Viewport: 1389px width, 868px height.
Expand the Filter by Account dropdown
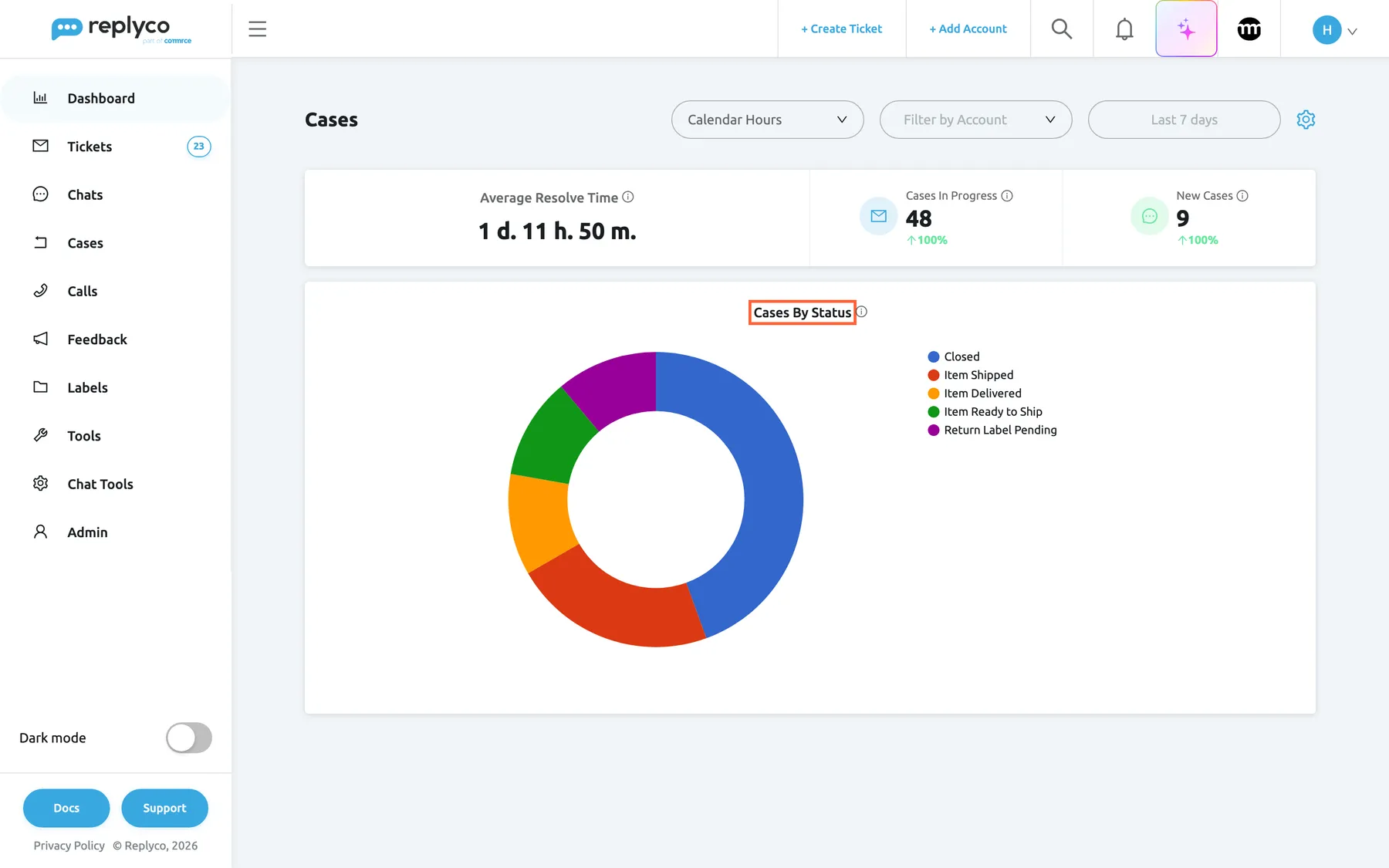(975, 120)
